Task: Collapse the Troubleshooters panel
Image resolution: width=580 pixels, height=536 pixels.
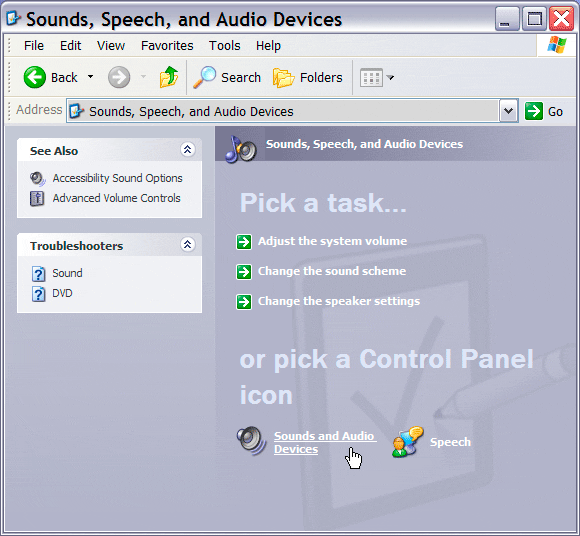Action: coord(188,245)
